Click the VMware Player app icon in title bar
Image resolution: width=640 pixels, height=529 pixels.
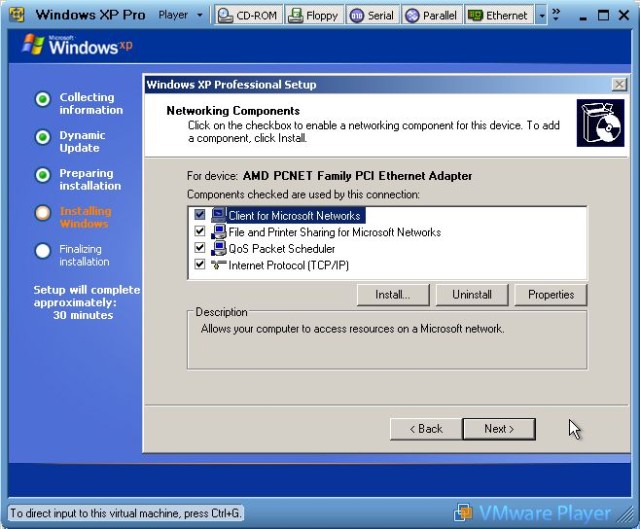17,15
